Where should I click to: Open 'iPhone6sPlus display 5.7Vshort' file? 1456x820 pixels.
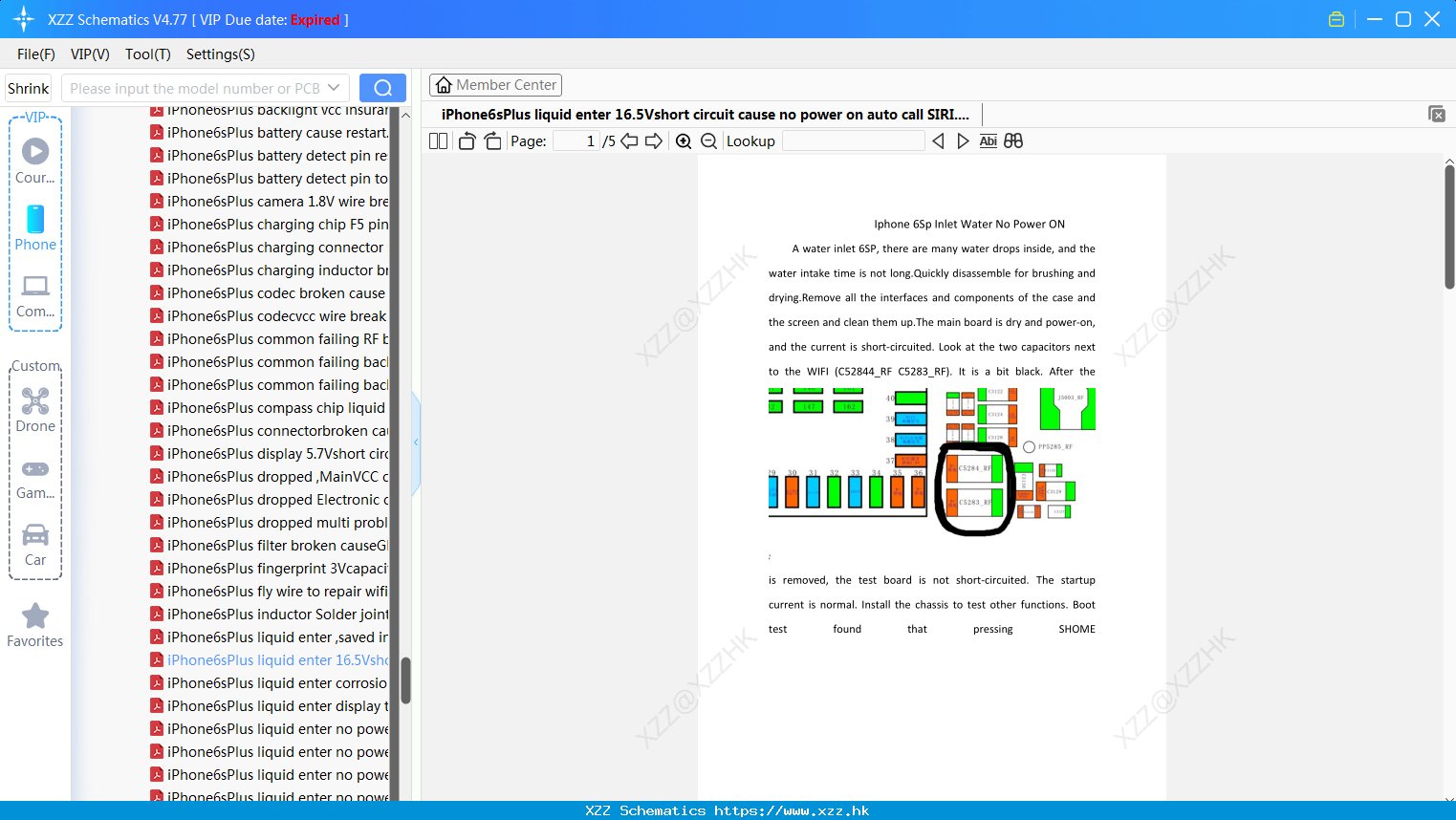[270, 454]
